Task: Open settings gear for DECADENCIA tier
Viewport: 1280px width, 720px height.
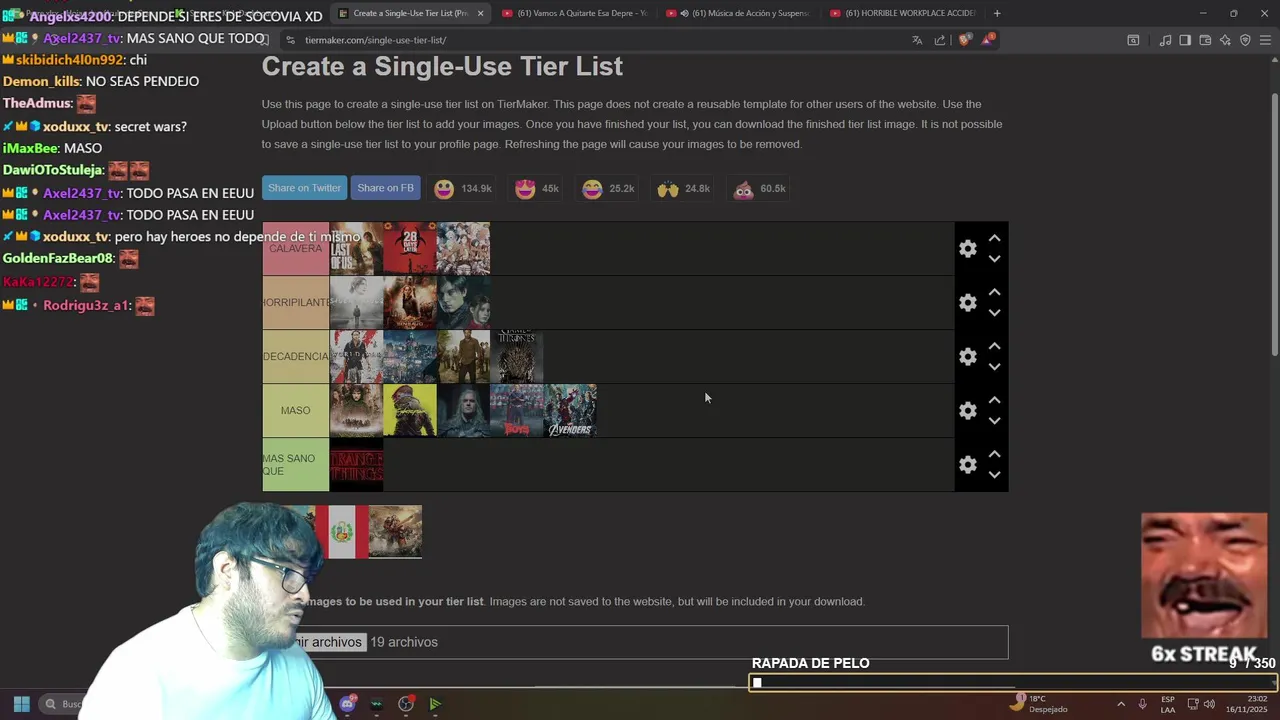Action: coord(967,357)
